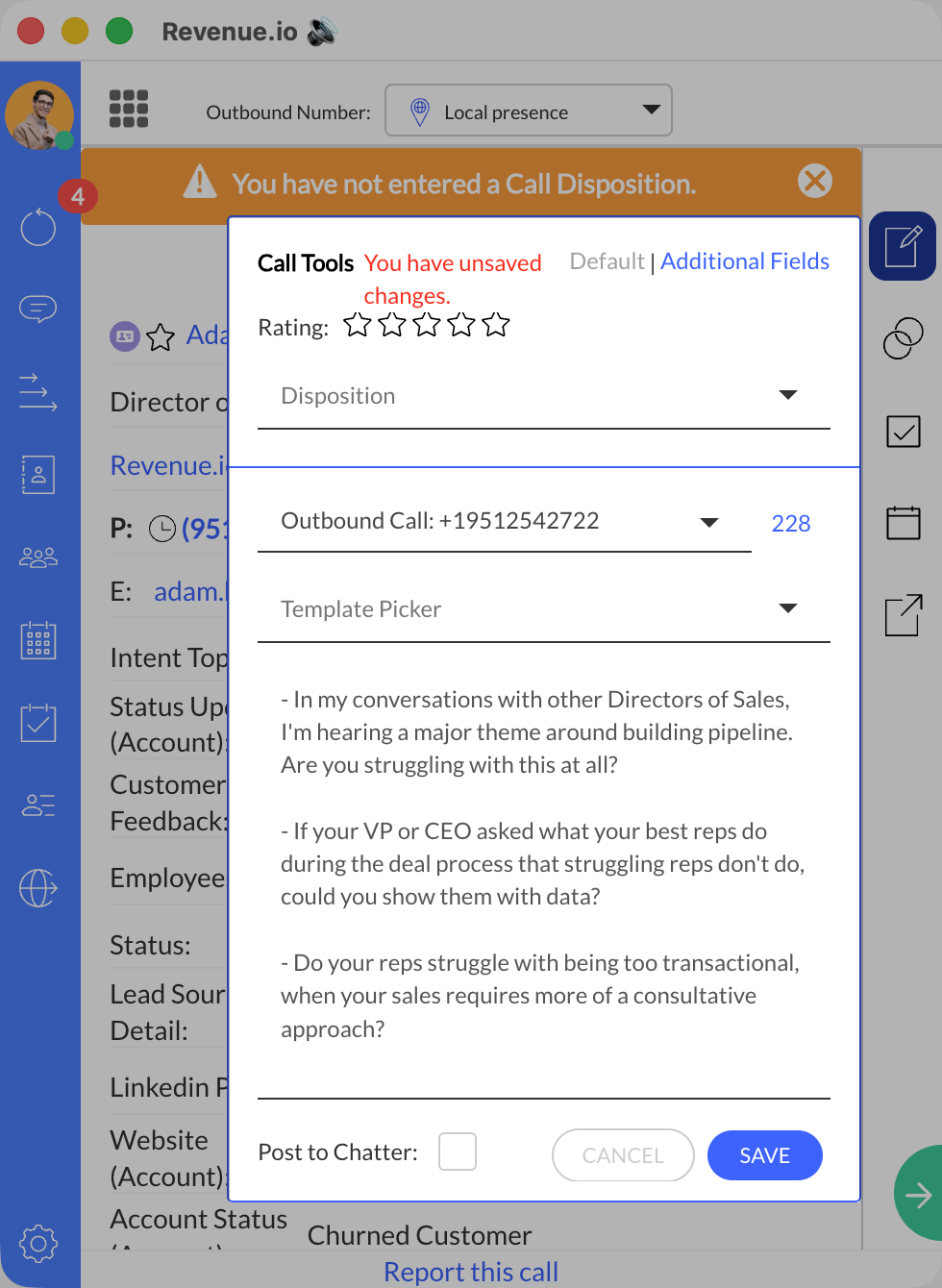Click the call transfer arrows icon
This screenshot has height=1288, width=942.
37,392
